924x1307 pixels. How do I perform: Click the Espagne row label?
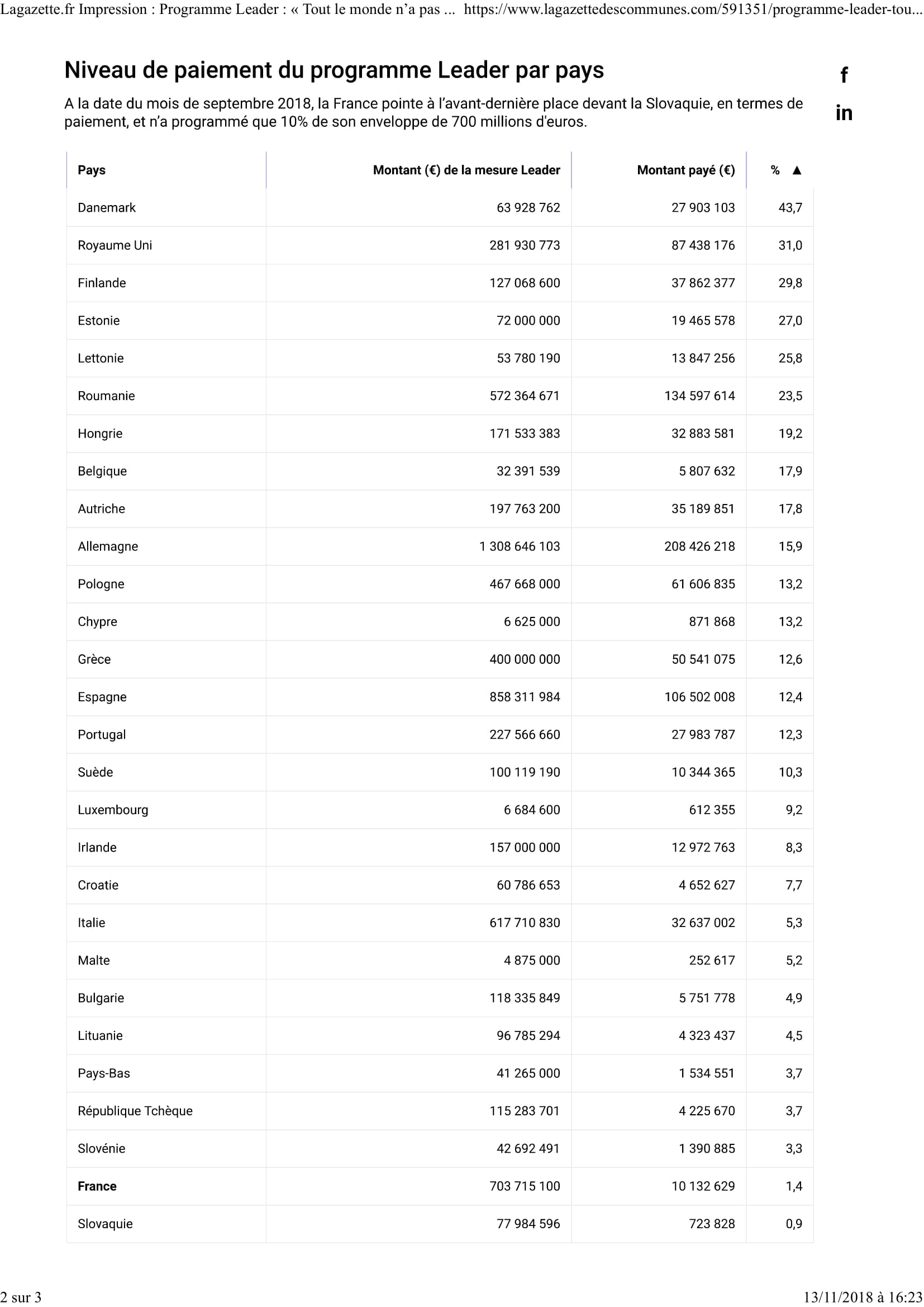(x=102, y=697)
